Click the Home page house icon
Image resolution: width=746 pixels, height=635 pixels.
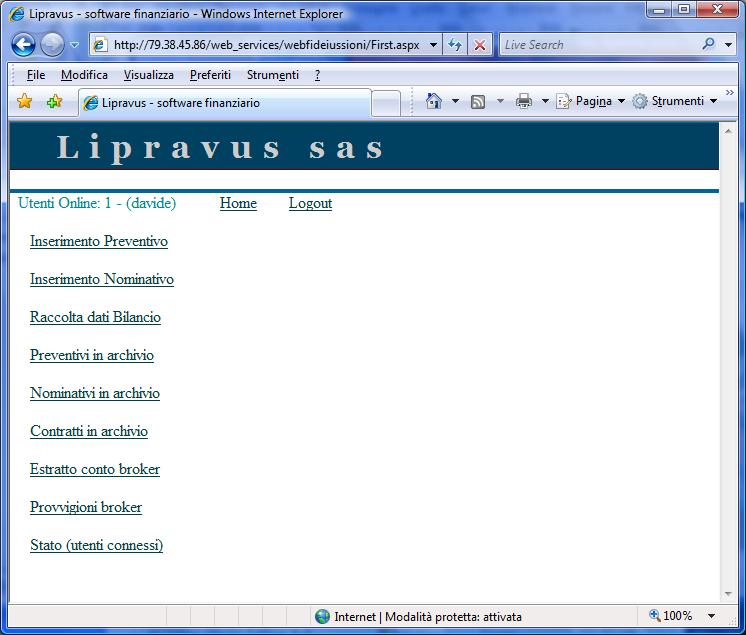[433, 101]
